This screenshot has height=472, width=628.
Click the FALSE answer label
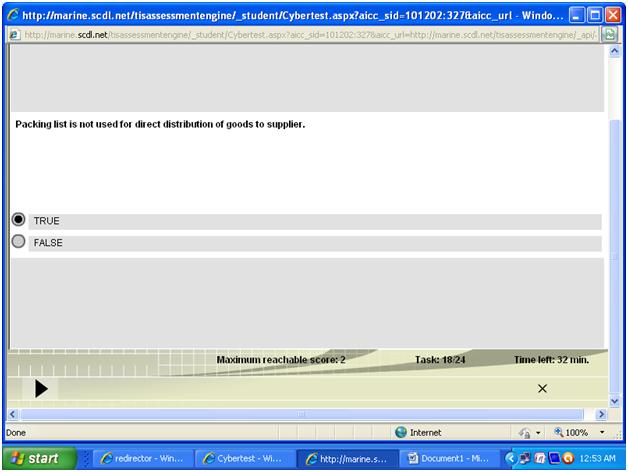coord(48,243)
